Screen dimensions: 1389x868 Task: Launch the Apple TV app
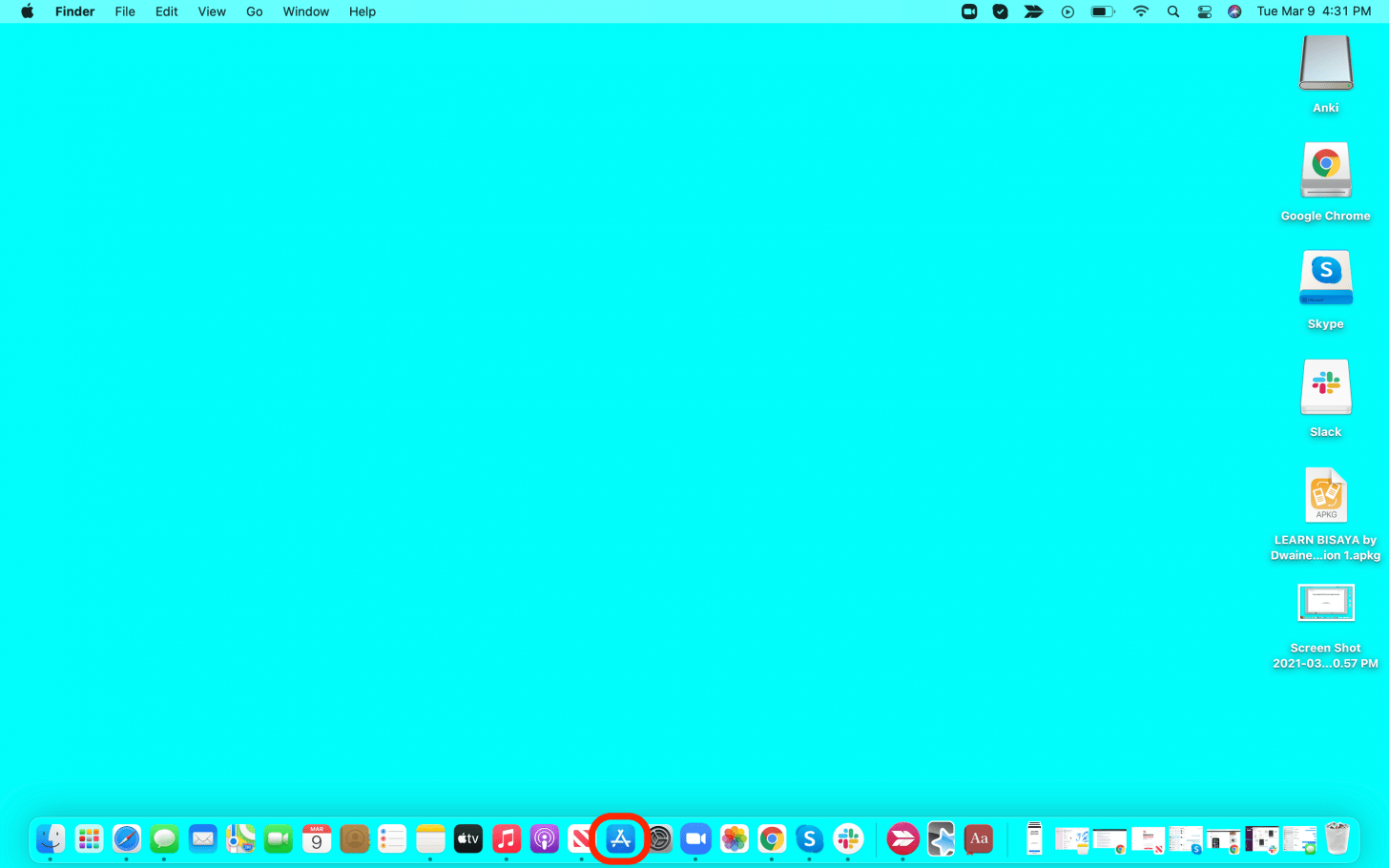[468, 839]
